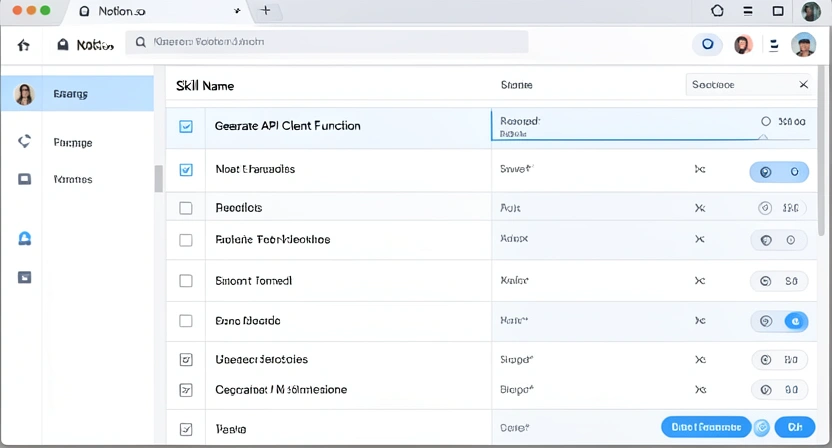Toggle the 'Paste' row checkbox
Image resolution: width=832 pixels, height=448 pixels.
click(x=186, y=429)
